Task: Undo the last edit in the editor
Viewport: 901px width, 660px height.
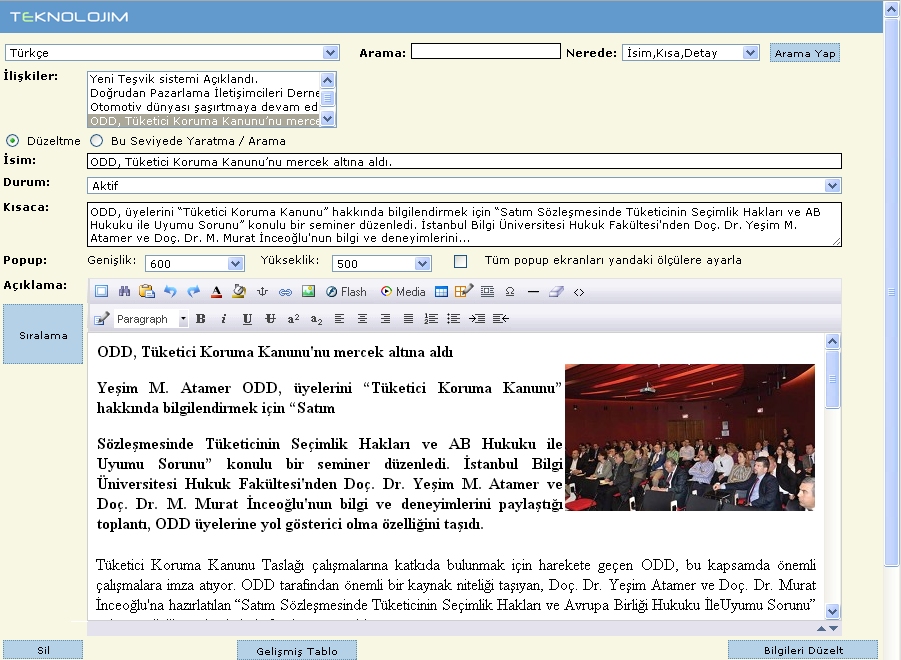Action: [x=170, y=291]
